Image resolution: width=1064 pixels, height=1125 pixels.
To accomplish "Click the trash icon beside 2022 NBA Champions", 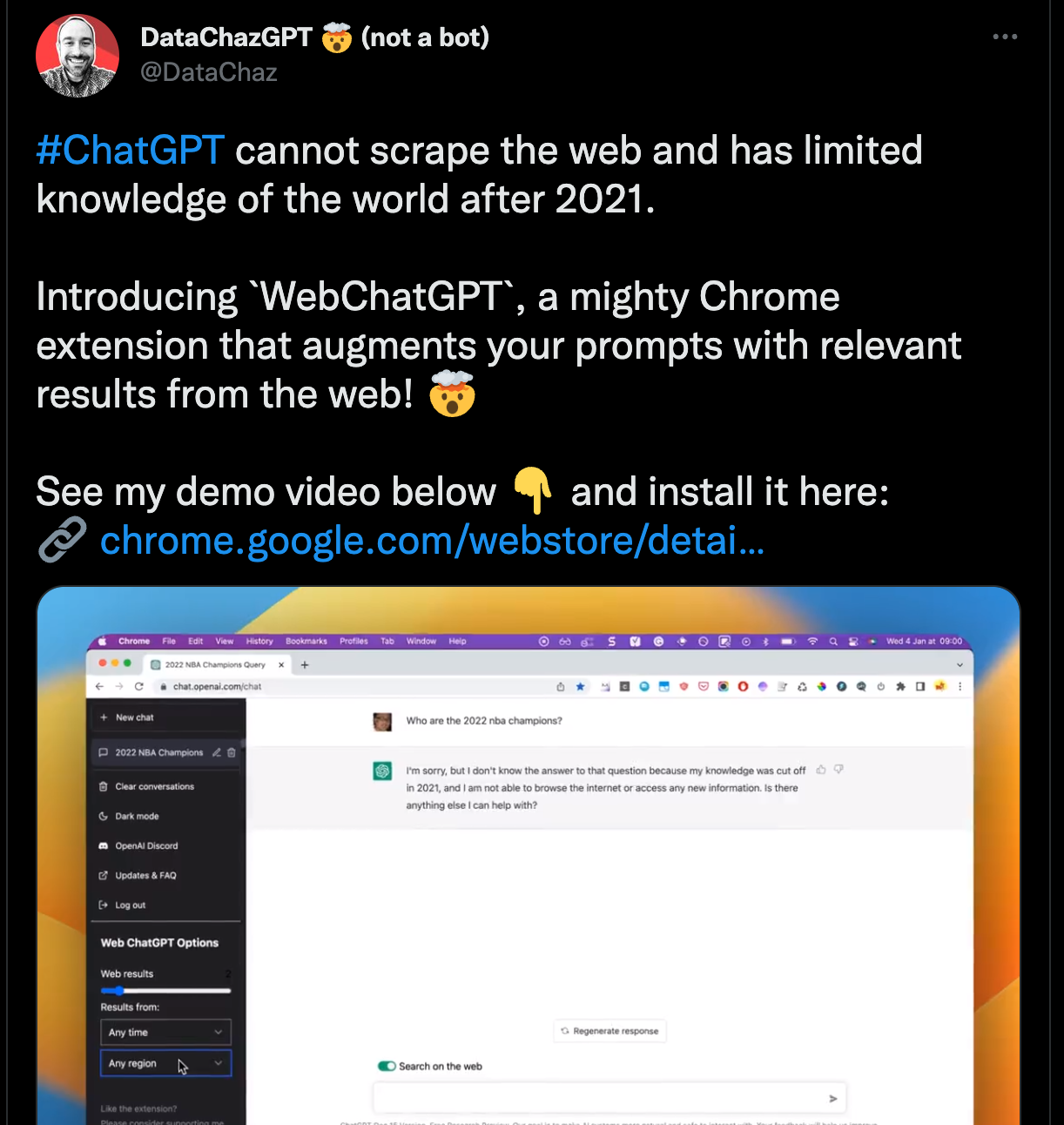I will (232, 752).
